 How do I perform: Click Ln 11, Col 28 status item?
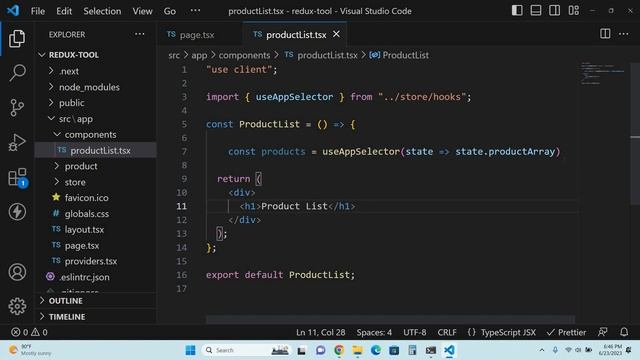click(x=320, y=332)
